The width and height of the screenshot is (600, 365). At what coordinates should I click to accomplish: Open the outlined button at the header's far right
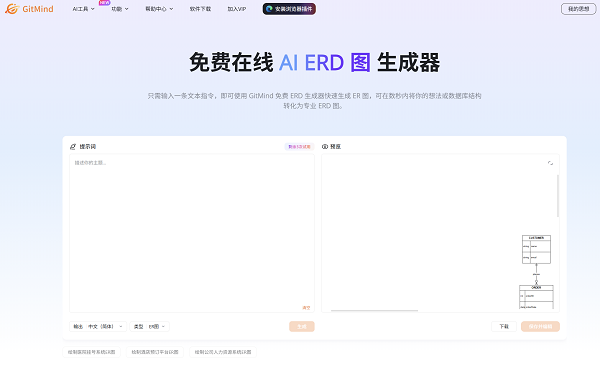click(x=578, y=9)
